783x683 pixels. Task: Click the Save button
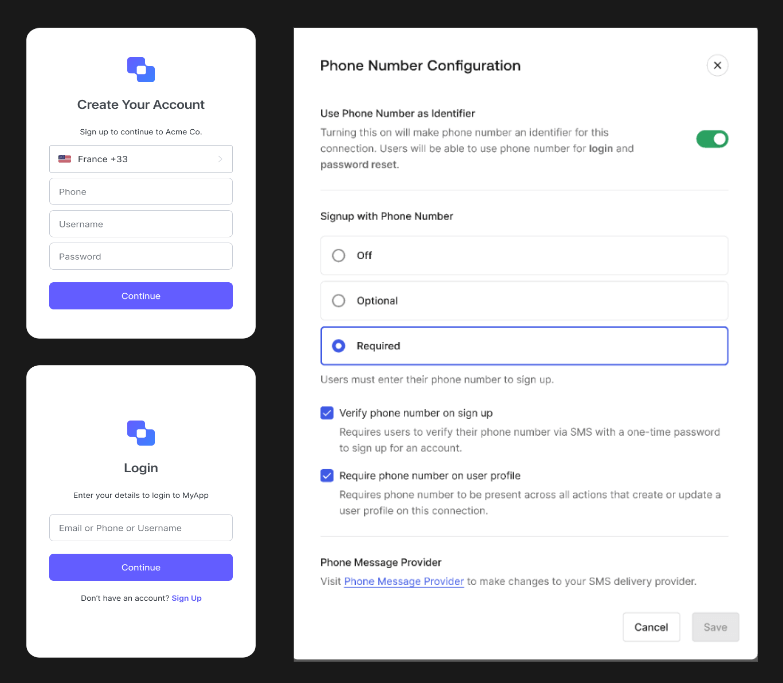[715, 627]
